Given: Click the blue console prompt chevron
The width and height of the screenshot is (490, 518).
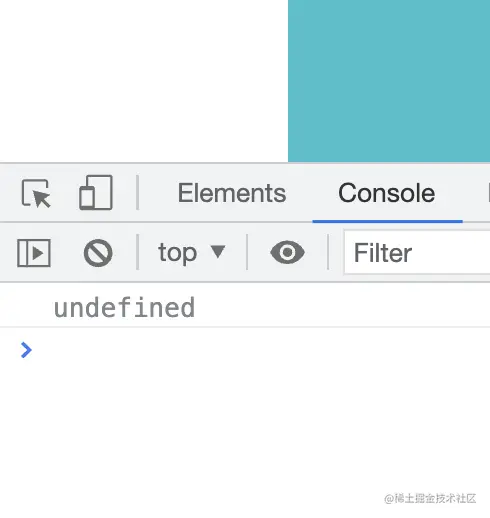Looking at the screenshot, I should 26,350.
